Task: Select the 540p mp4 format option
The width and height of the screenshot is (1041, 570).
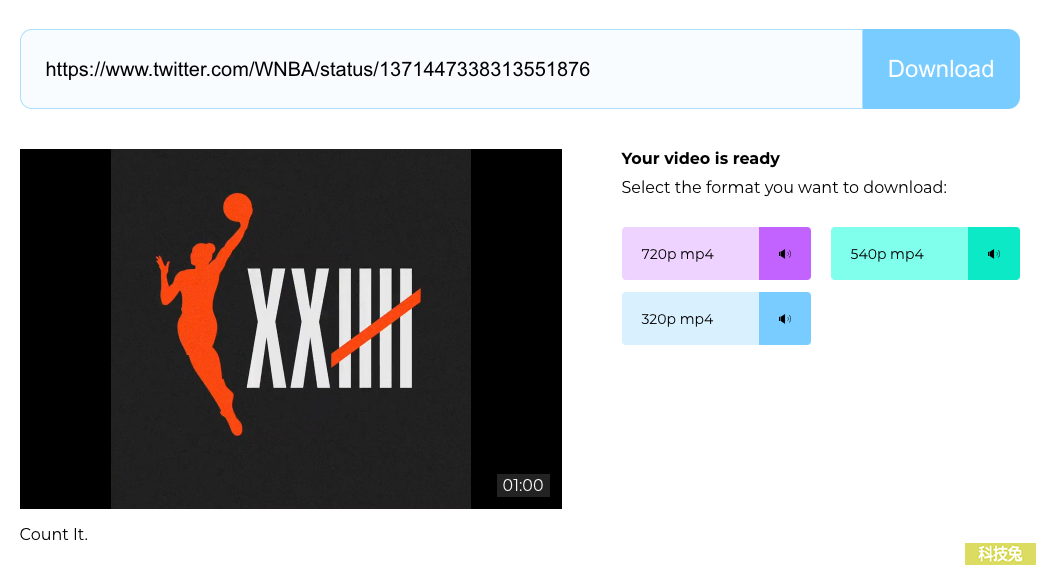Action: (900, 253)
